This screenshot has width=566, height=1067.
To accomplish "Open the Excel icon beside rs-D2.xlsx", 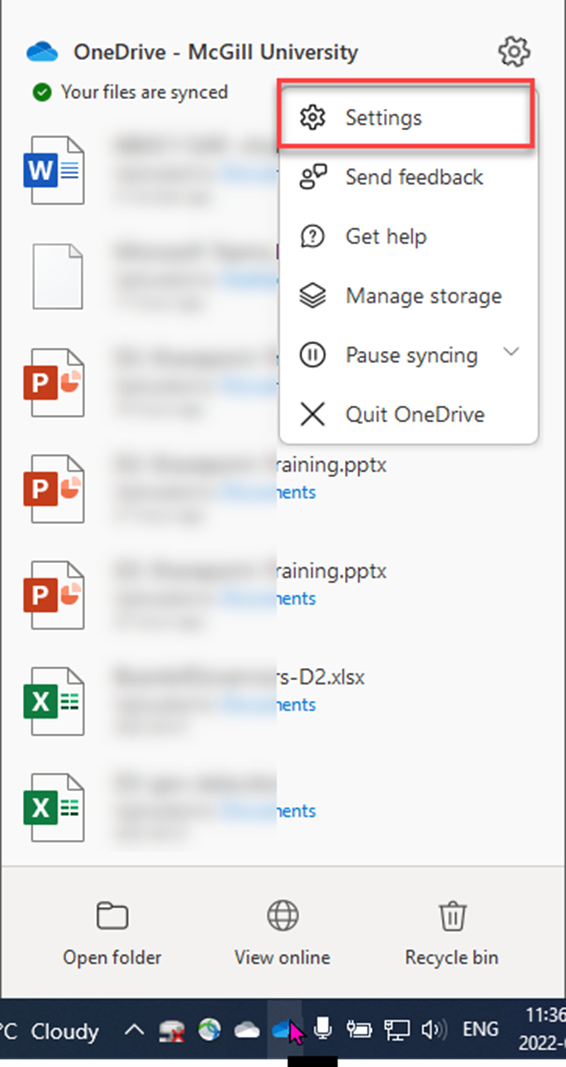I will 54,702.
